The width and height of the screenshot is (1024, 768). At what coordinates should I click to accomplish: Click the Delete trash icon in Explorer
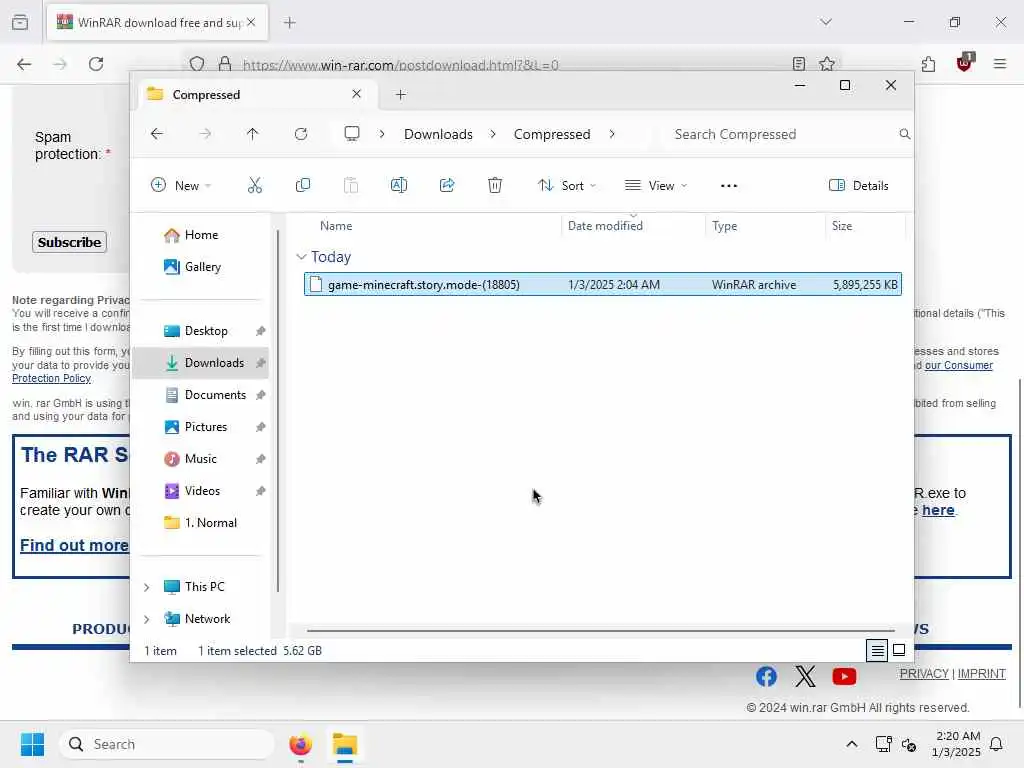(x=495, y=185)
